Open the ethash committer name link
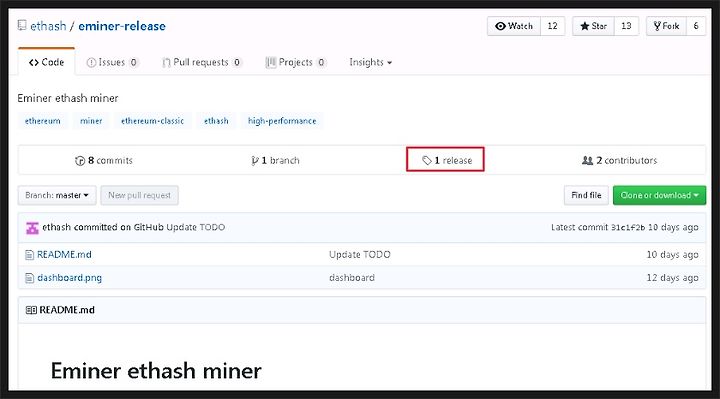The height and width of the screenshot is (399, 720). (56, 227)
